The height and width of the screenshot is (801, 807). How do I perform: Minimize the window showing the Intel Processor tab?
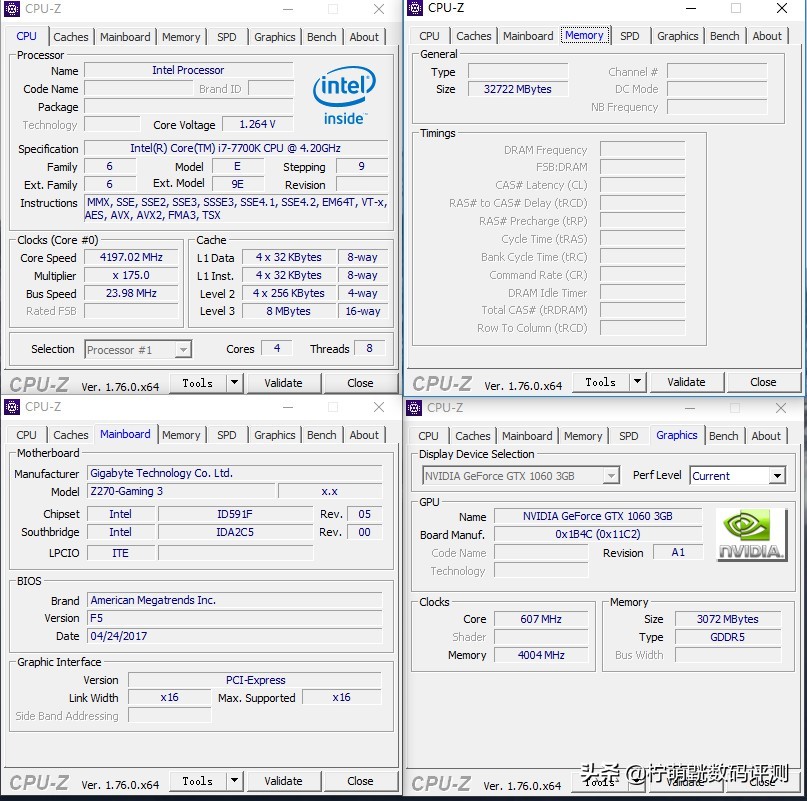288,9
